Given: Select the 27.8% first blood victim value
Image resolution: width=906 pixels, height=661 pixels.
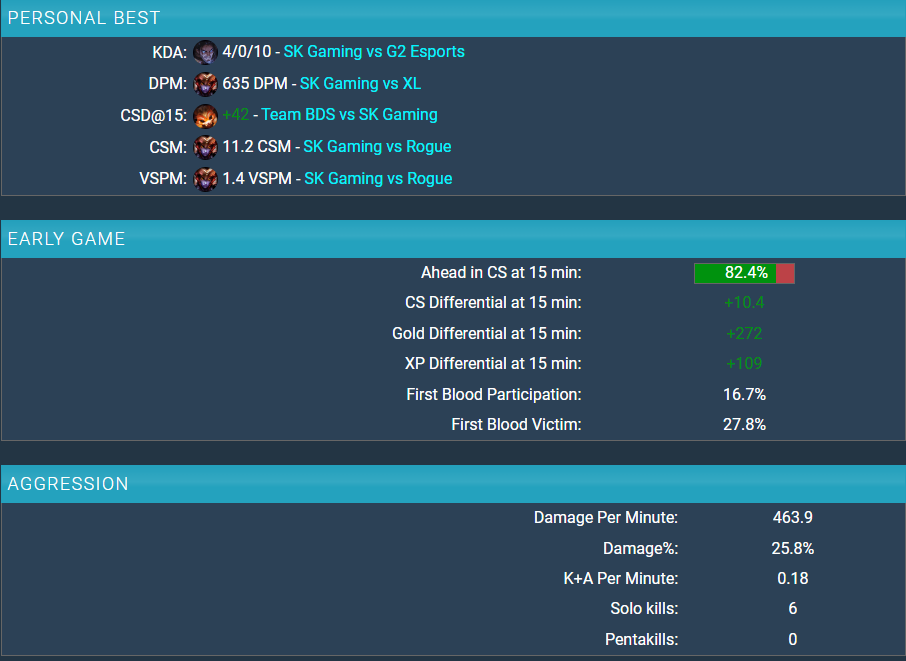Looking at the screenshot, I should pos(744,425).
